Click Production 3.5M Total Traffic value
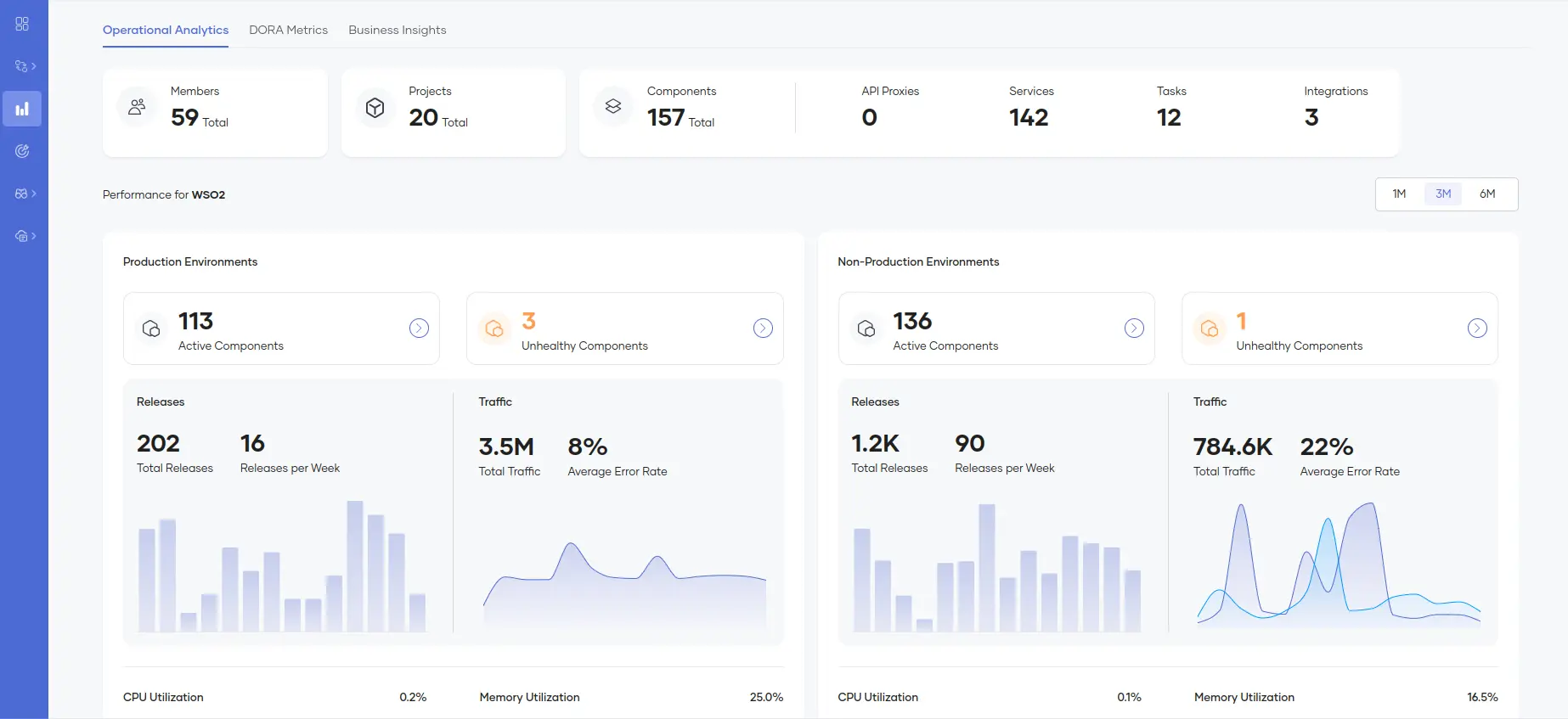The height and width of the screenshot is (719, 1568). tap(506, 447)
